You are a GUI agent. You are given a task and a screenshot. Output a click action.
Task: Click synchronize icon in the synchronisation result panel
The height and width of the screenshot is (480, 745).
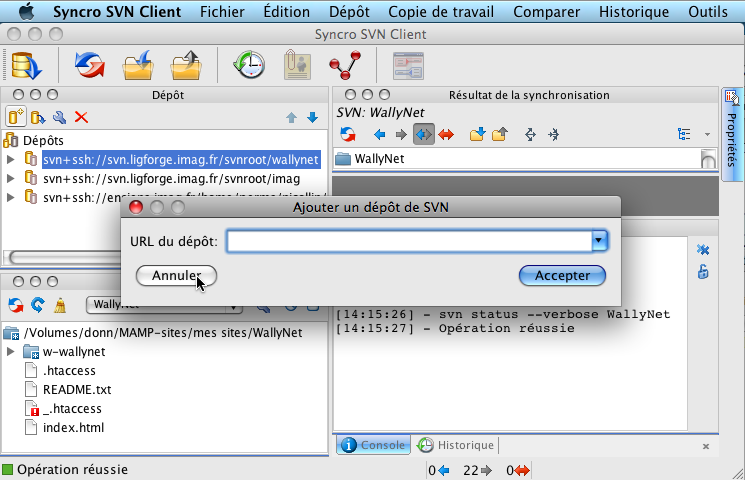[x=348, y=135]
